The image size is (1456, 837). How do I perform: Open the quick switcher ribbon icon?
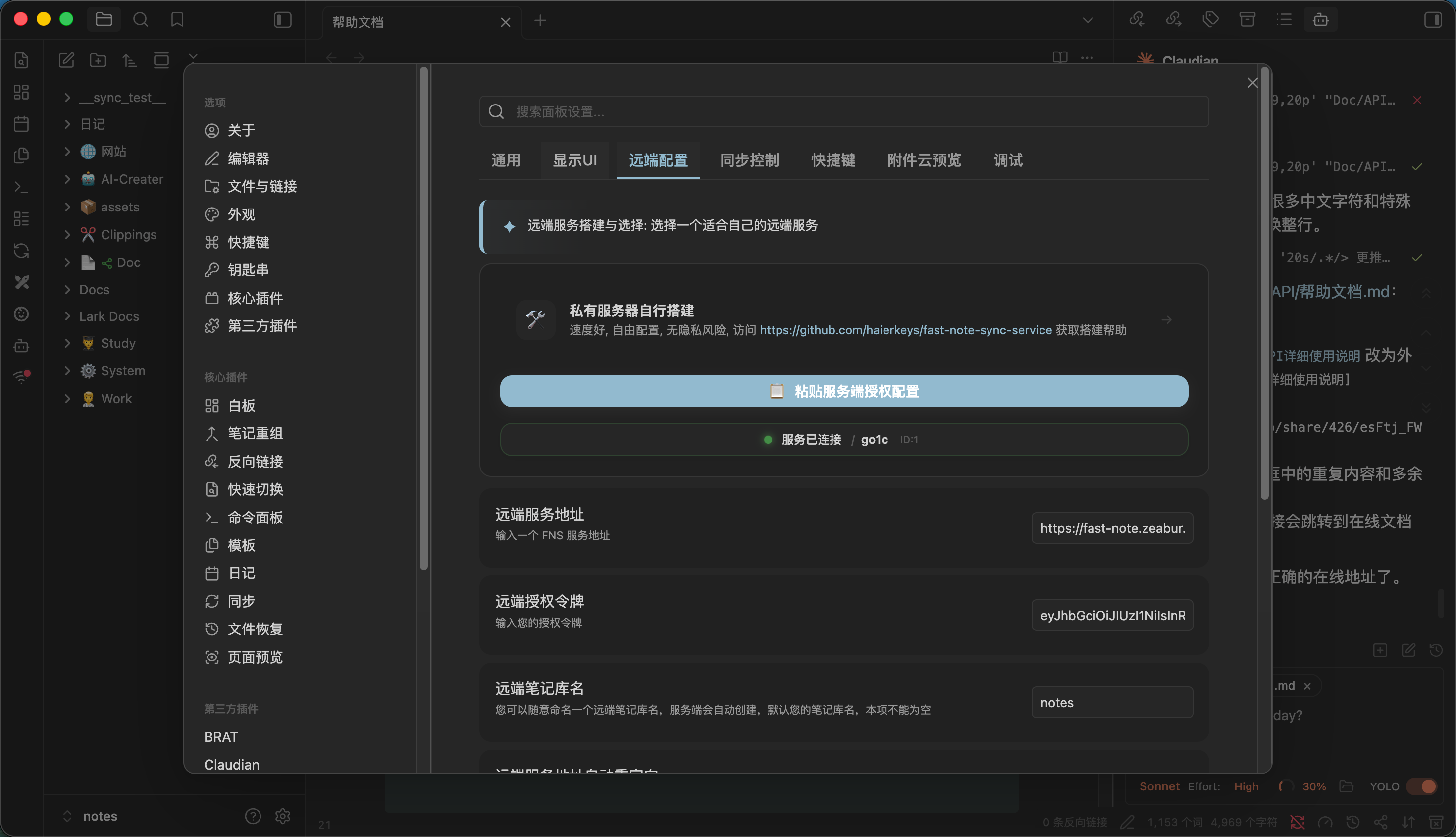click(21, 60)
